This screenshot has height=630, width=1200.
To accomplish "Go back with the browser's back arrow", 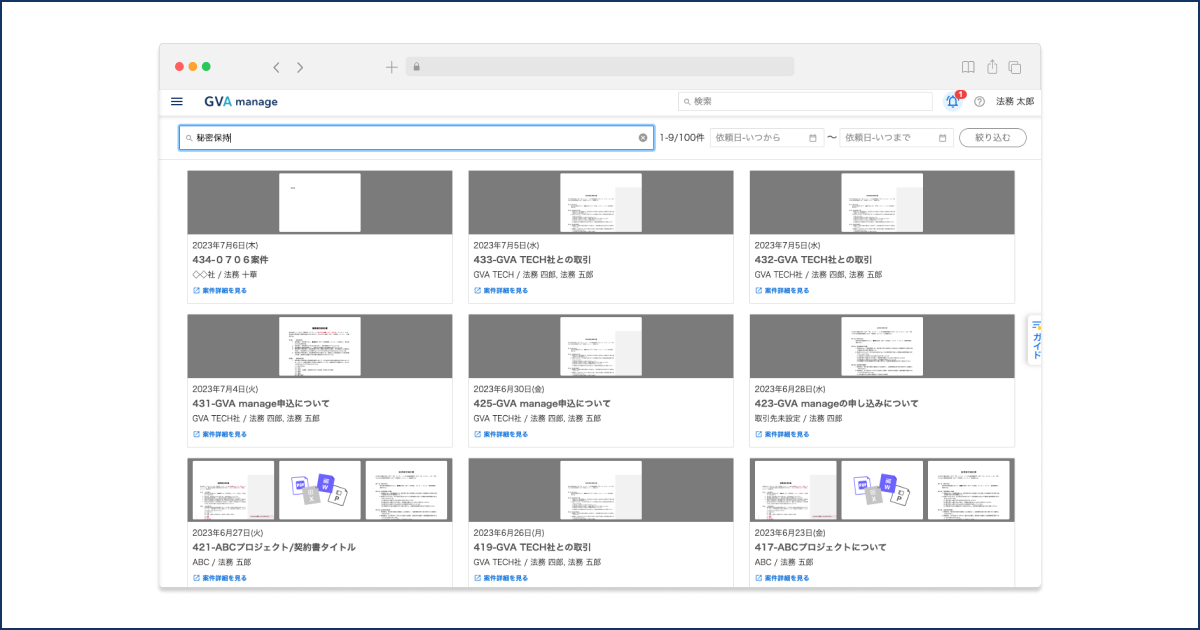I will (x=277, y=67).
